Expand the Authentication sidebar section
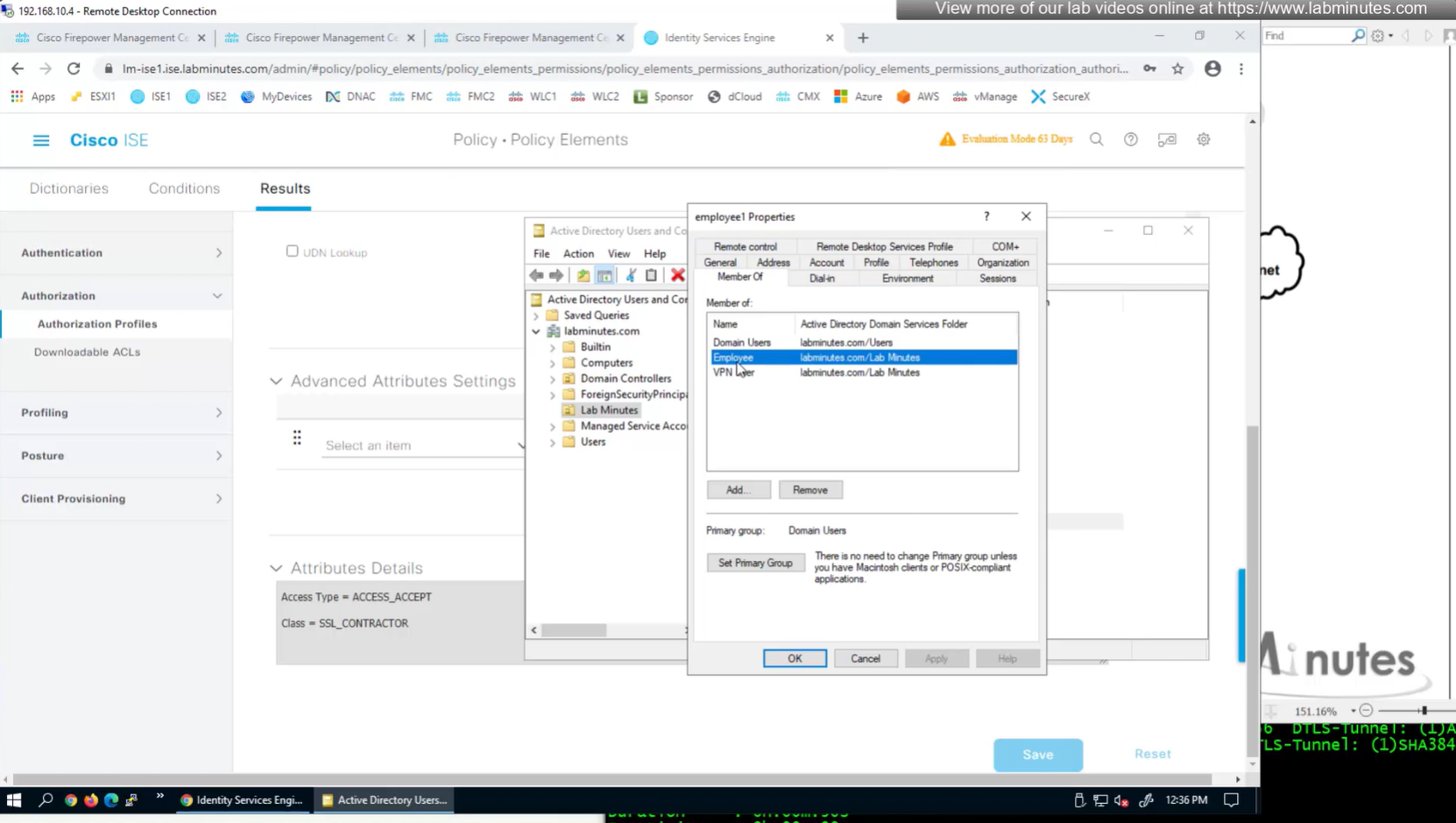The height and width of the screenshot is (823, 1456). coord(120,252)
